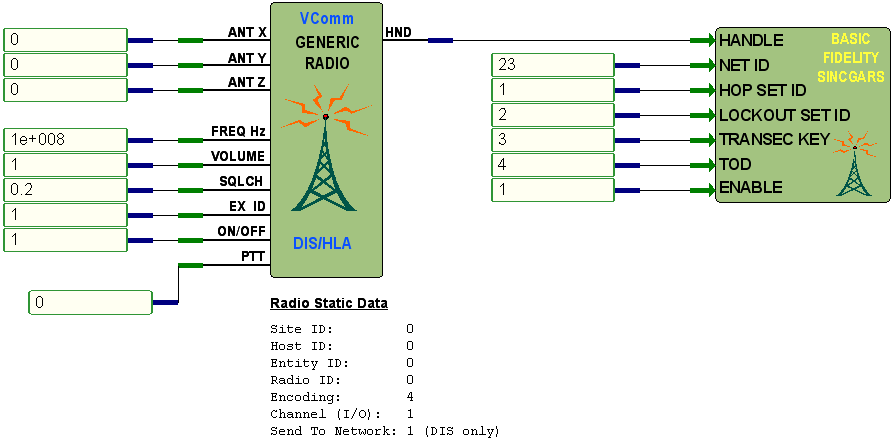Click the LOCKOUT SET ID port arrow
Image resolution: width=896 pixels, height=444 pixels.
click(x=703, y=115)
